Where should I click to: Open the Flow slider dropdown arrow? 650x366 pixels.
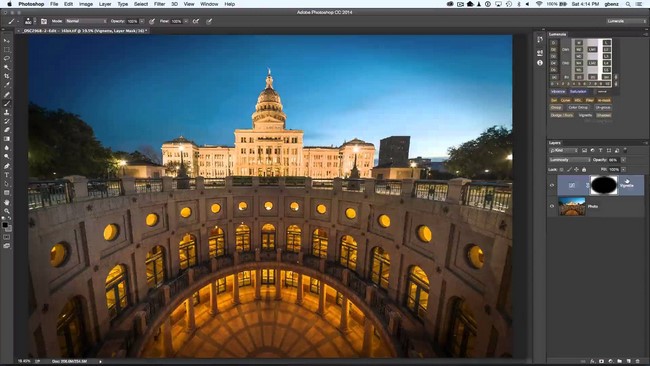tap(186, 21)
